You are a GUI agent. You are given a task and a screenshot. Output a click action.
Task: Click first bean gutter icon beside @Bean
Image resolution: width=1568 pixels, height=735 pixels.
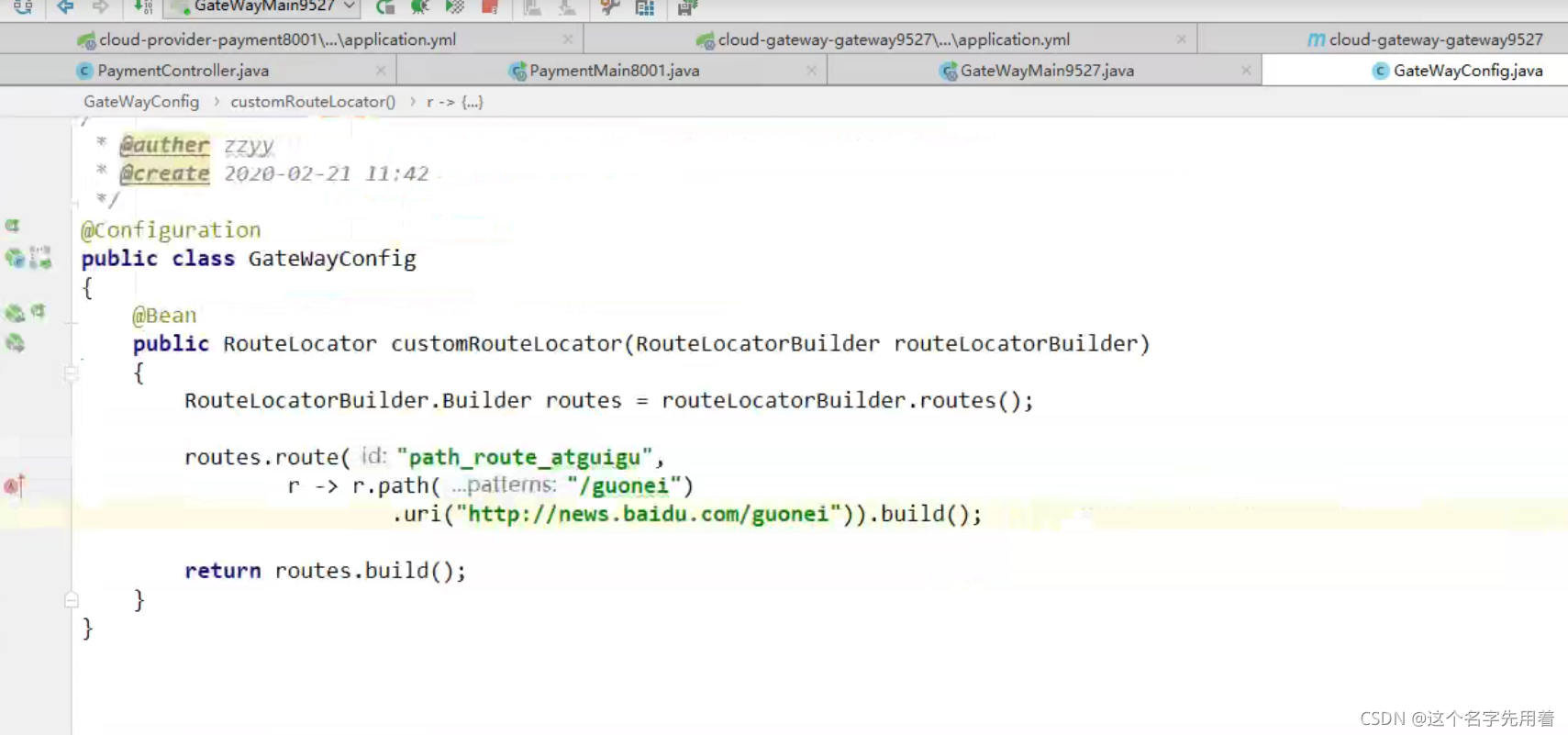[15, 313]
